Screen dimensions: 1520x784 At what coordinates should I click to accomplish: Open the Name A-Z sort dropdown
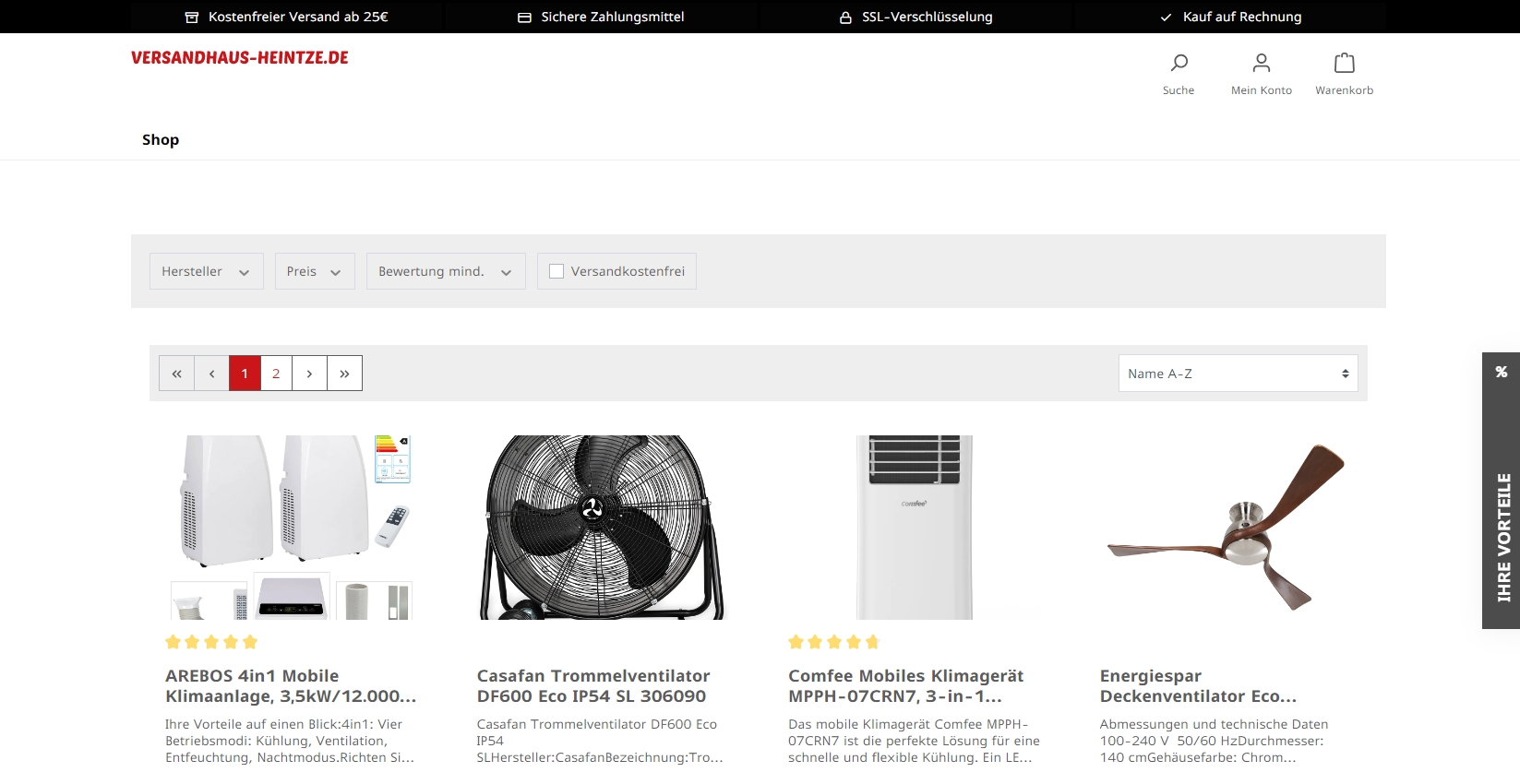[x=1239, y=374]
